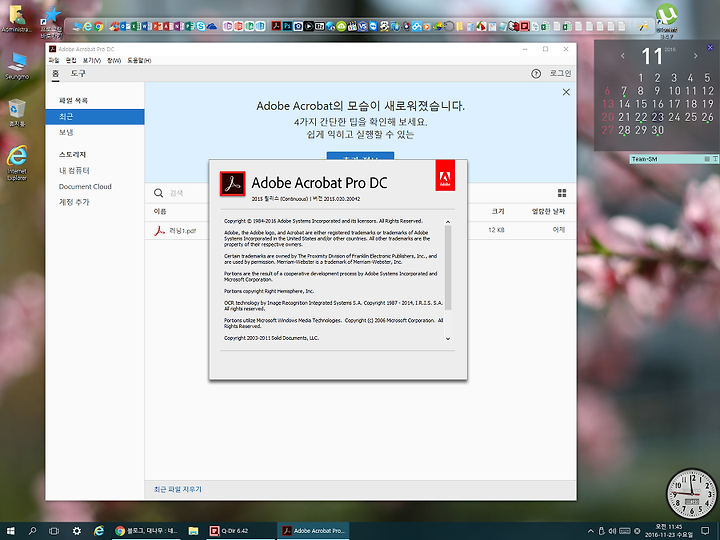Launch Acrobat from the top dock

point(276,26)
